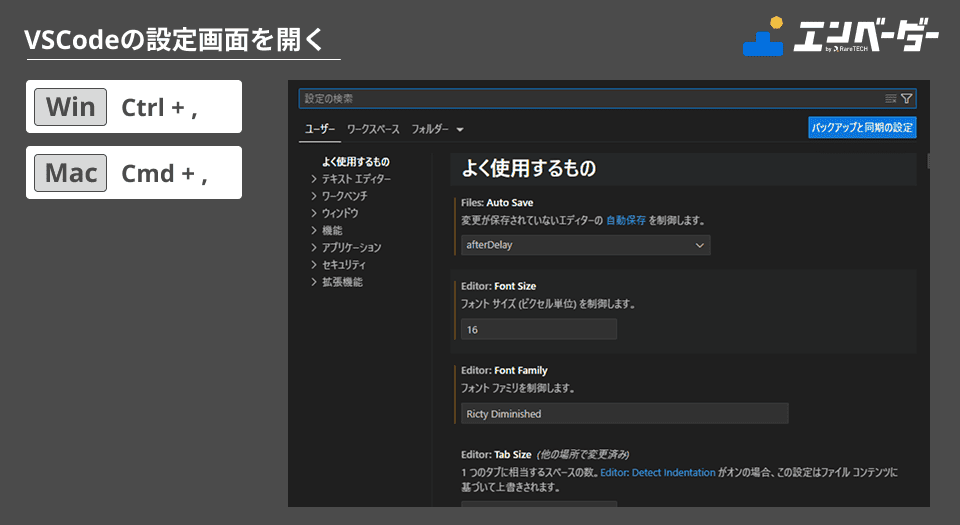Click the ワークベンチ tree label
This screenshot has height=525, width=960.
pyautogui.click(x=345, y=196)
